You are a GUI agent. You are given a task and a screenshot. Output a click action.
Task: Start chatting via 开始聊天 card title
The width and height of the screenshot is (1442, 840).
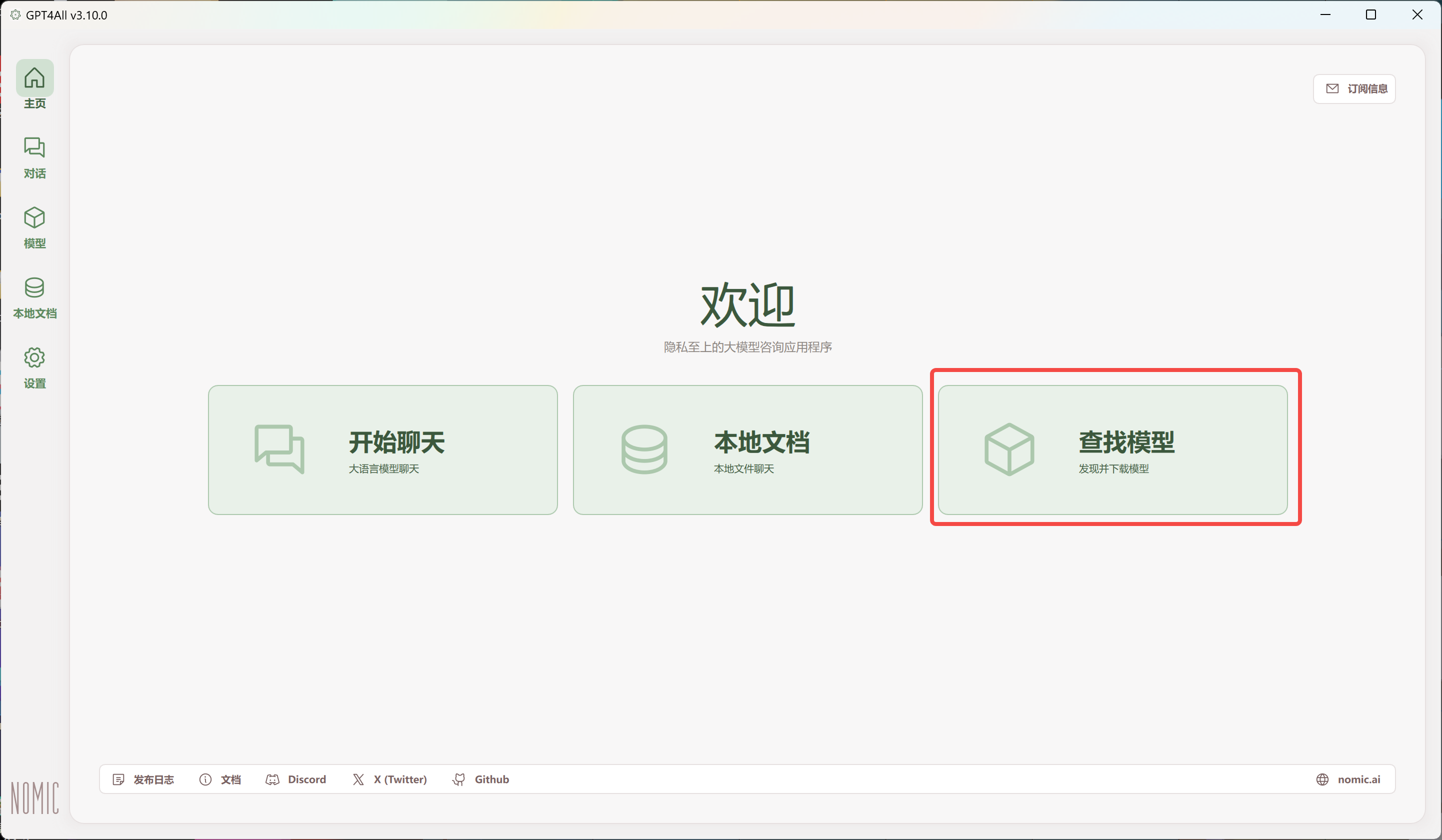point(396,442)
